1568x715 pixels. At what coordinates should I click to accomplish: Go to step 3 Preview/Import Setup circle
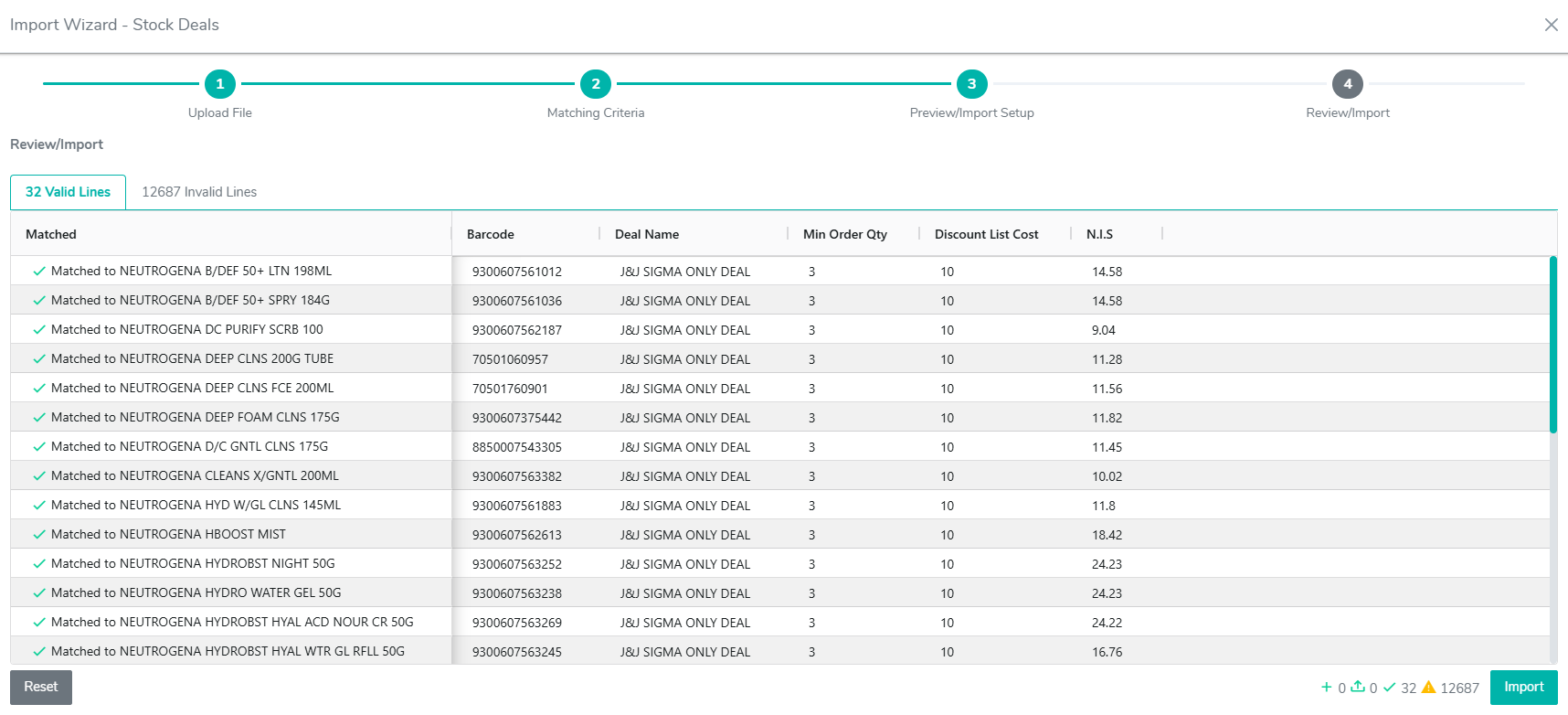coord(971,84)
